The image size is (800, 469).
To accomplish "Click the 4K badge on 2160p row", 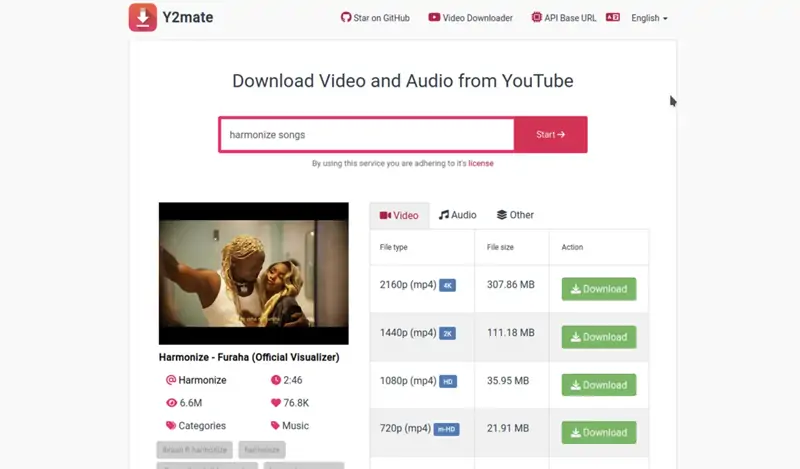I will pyautogui.click(x=447, y=285).
